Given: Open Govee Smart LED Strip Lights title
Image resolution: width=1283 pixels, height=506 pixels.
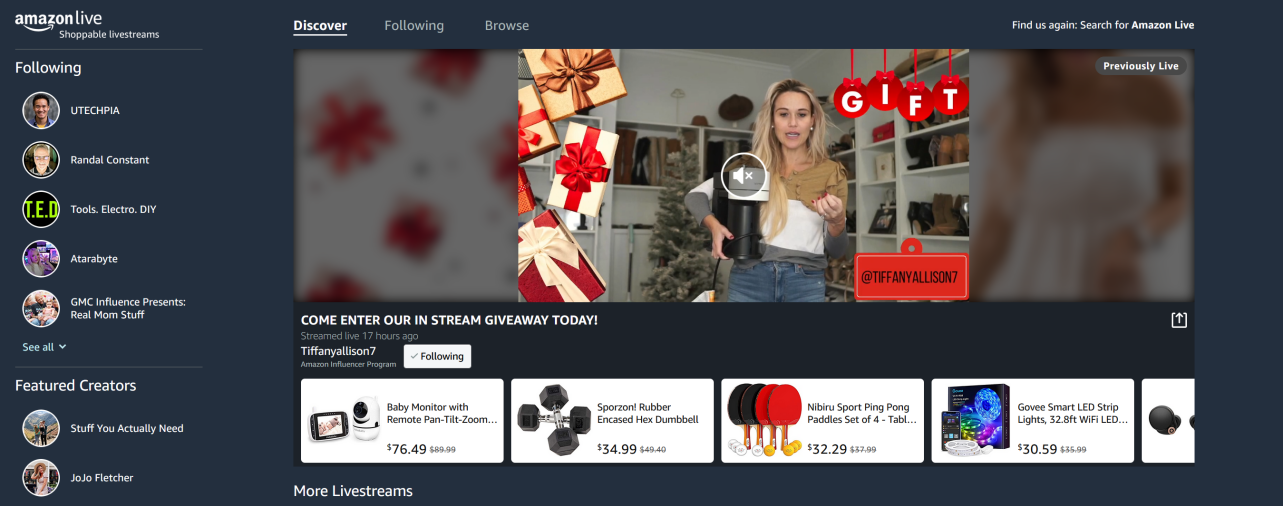Looking at the screenshot, I should [x=1073, y=413].
